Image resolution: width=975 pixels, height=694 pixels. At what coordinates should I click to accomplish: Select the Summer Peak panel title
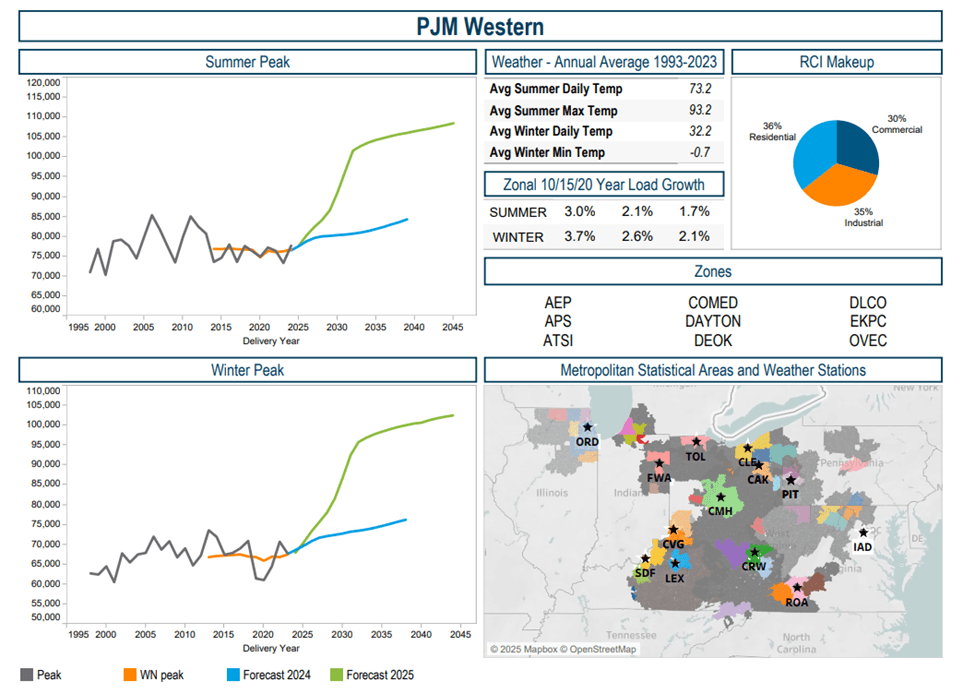pos(247,61)
